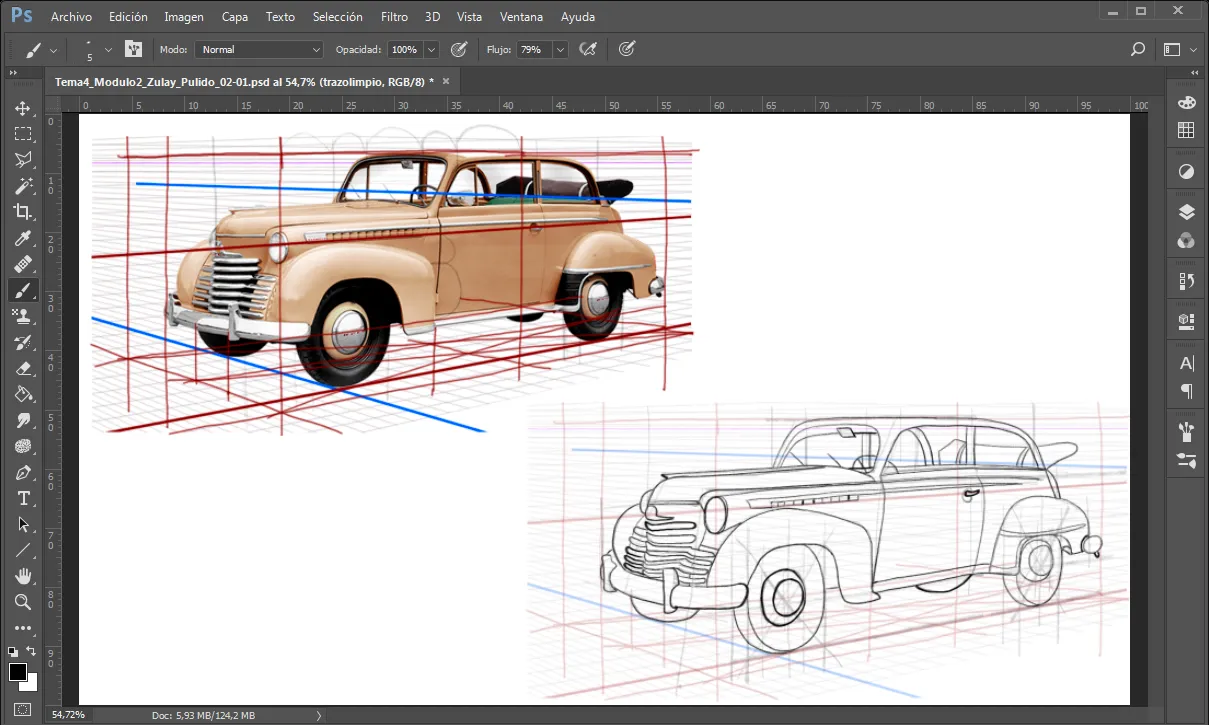Select the Move tool
Screen dimensions: 1209x725
(x=23, y=108)
